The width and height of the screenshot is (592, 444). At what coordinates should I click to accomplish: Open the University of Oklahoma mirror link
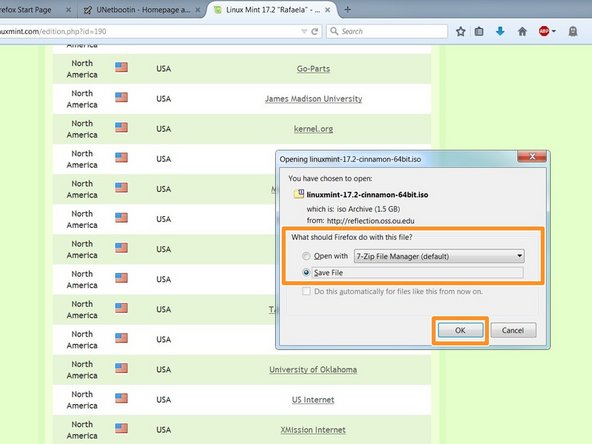pos(313,370)
